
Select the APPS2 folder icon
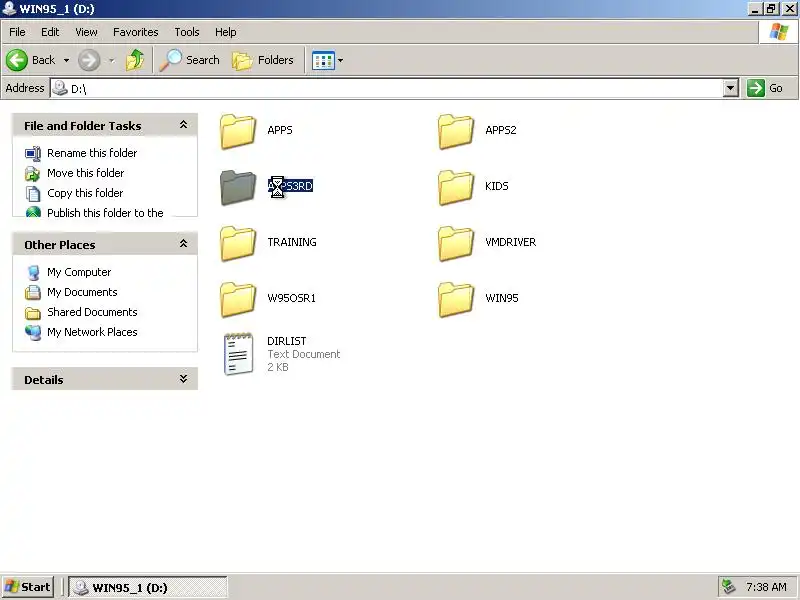point(456,131)
